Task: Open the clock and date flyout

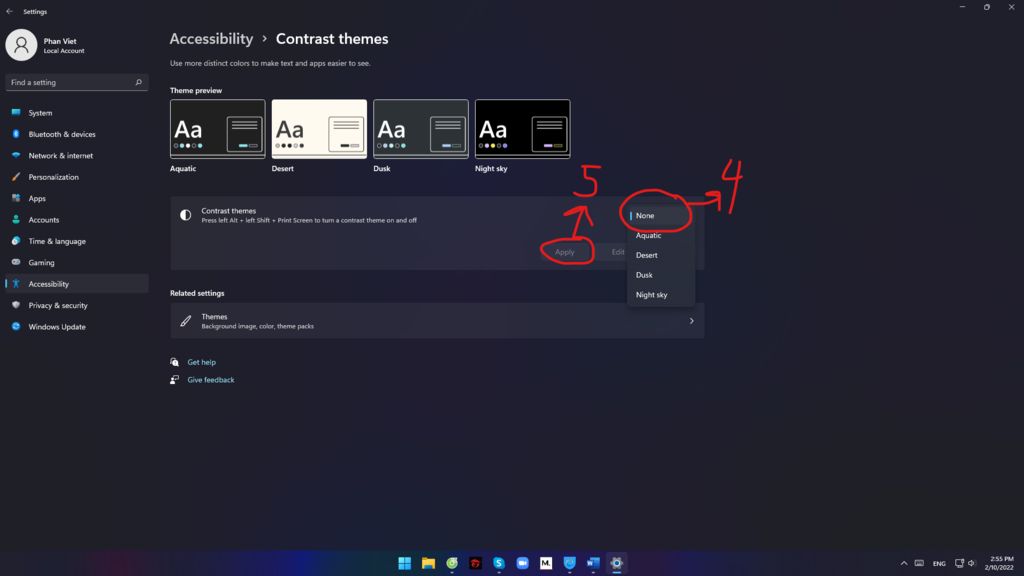Action: coord(999,563)
